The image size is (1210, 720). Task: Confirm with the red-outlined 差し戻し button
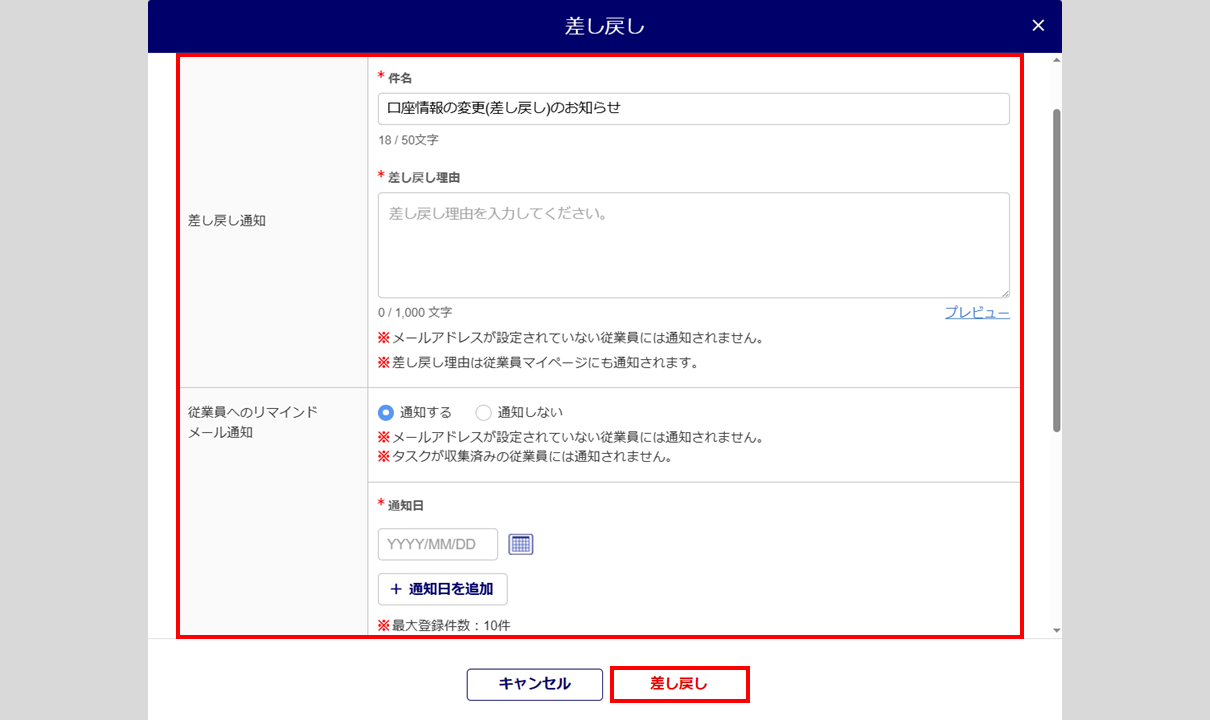click(679, 684)
